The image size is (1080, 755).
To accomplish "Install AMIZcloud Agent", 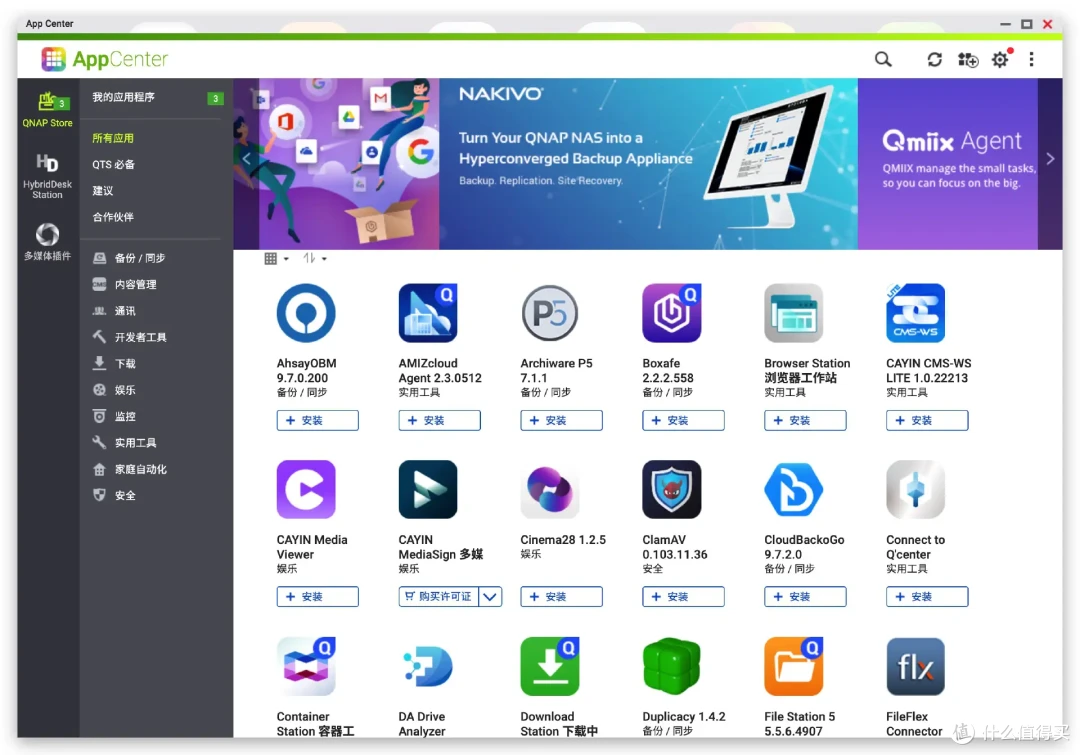I will point(439,420).
